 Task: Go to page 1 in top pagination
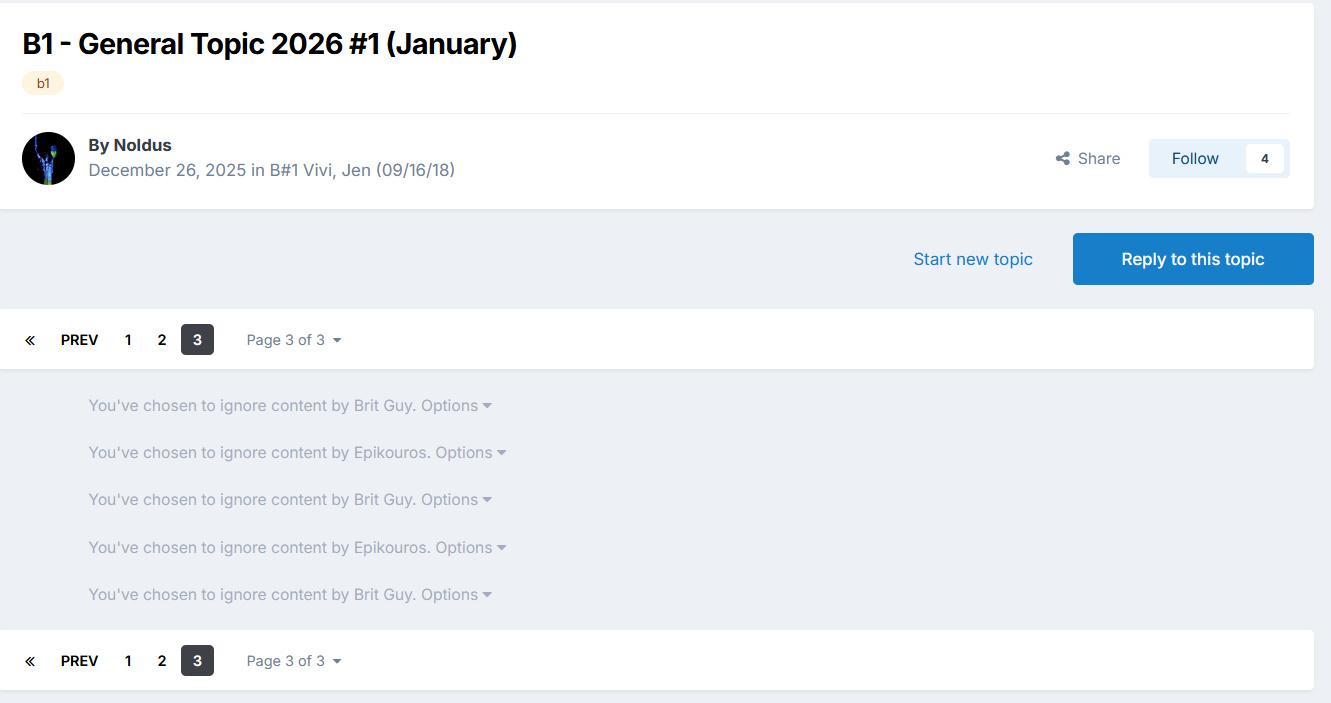128,340
